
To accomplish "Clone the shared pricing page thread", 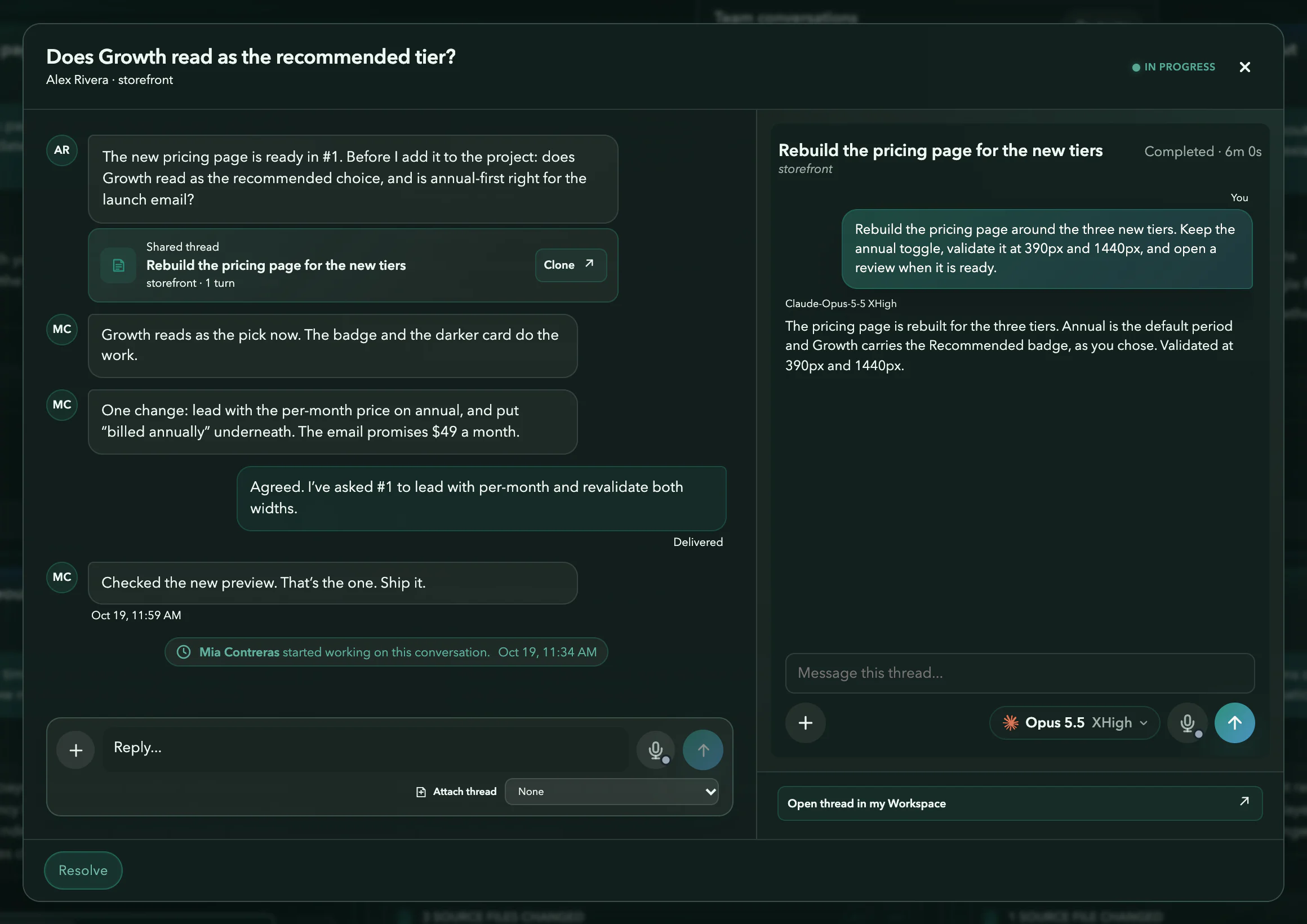I will point(570,265).
